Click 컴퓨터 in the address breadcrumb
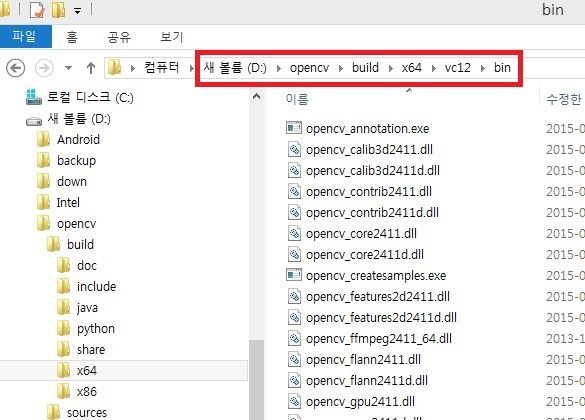This screenshot has height=420, width=585. point(162,68)
